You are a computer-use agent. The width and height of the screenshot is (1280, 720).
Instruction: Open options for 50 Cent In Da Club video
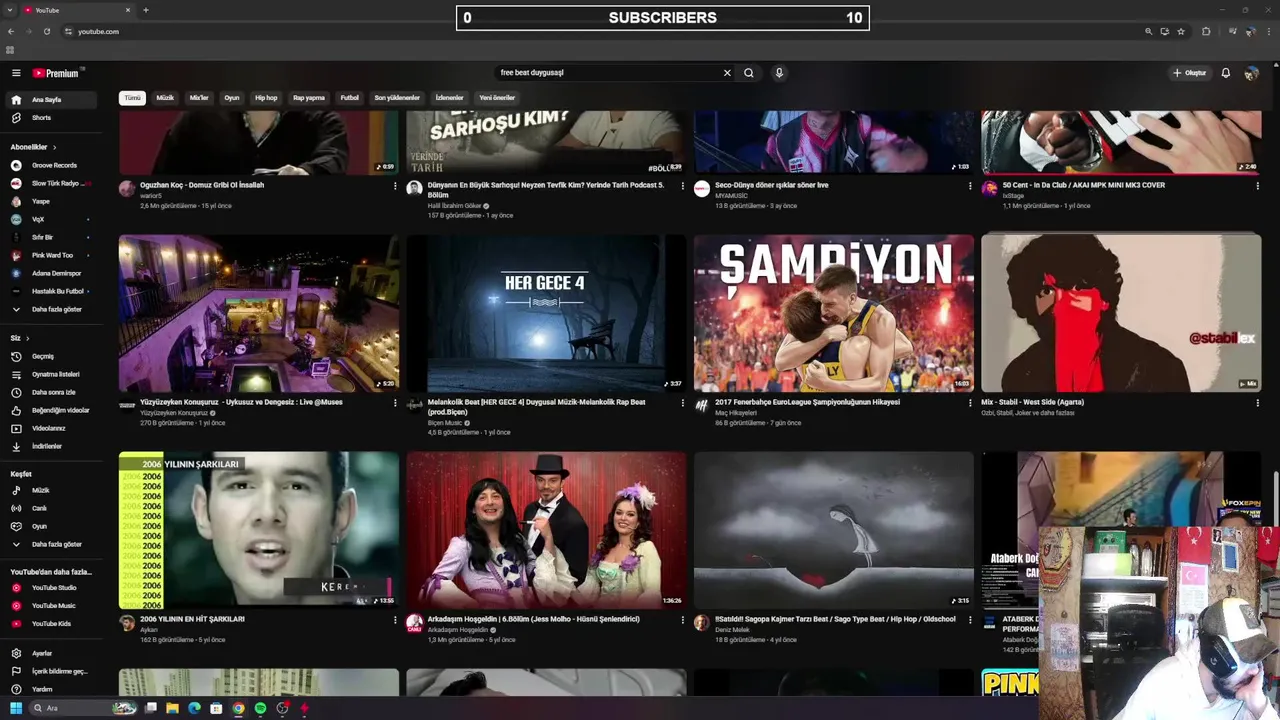pos(1257,186)
